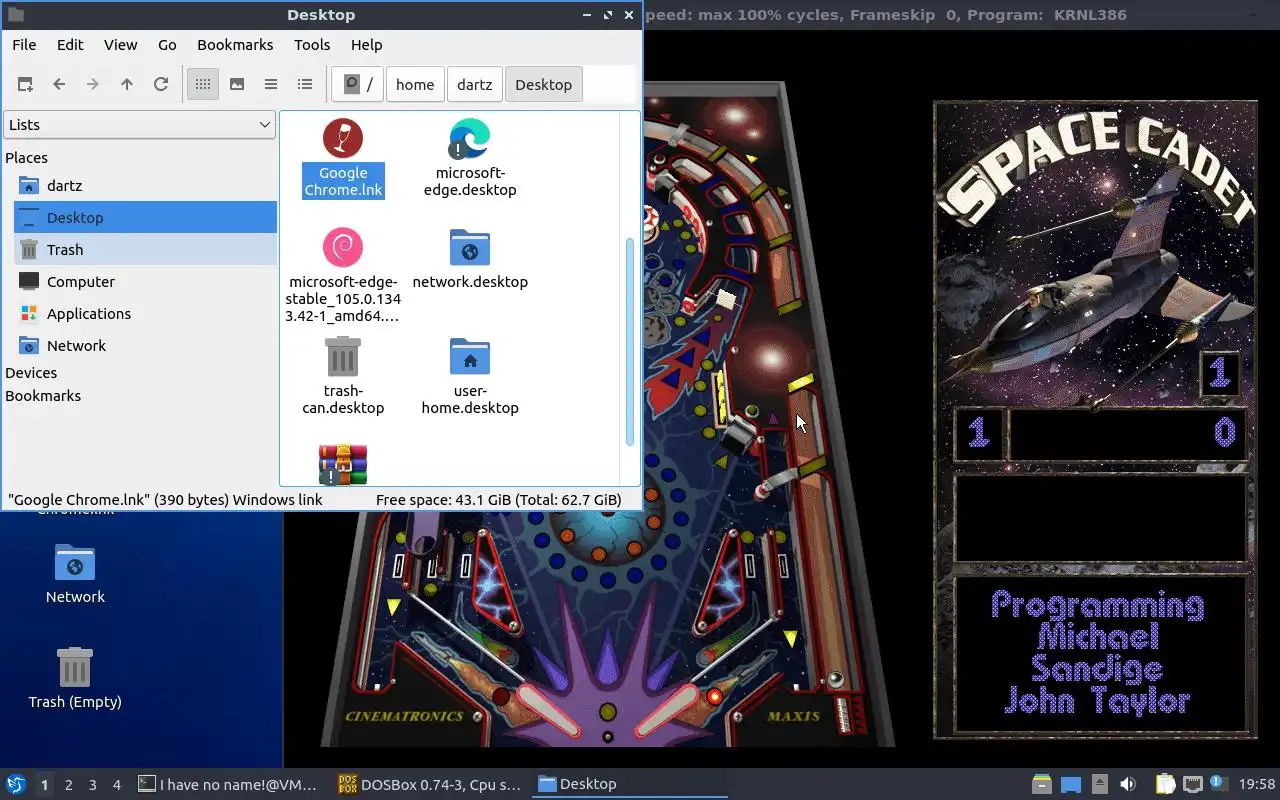The image size is (1280, 800).
Task: Switch to icon view mode
Action: pyautogui.click(x=203, y=85)
